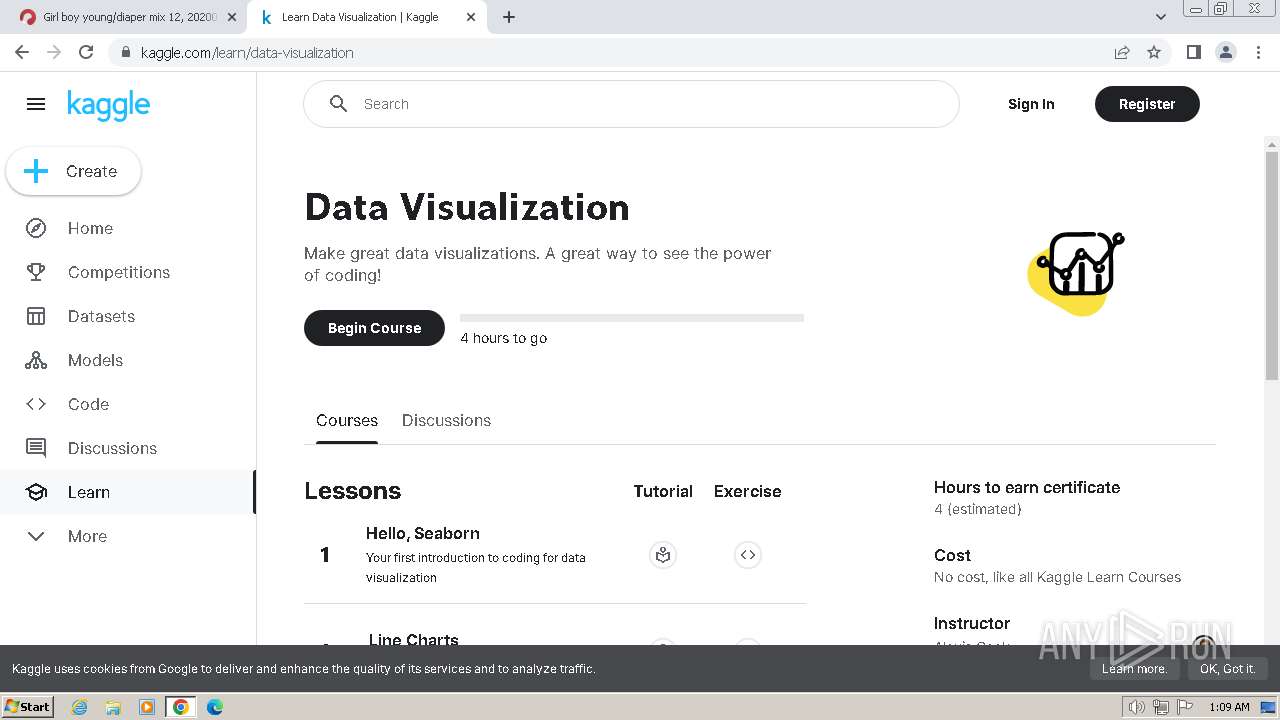Click the browser Back arrow

tap(22, 52)
